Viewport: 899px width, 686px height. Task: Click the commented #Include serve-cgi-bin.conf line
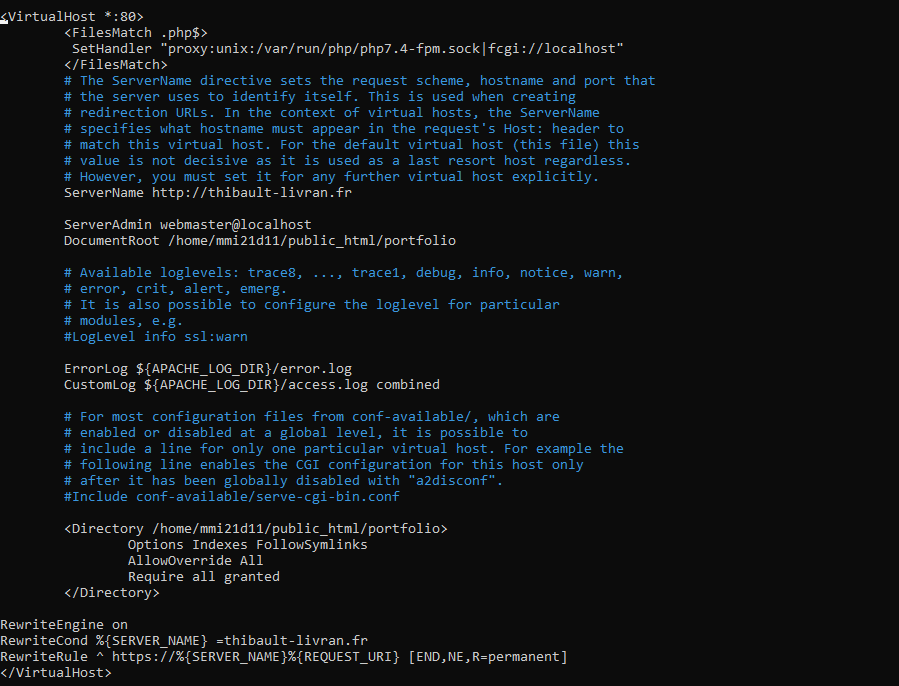click(x=231, y=497)
